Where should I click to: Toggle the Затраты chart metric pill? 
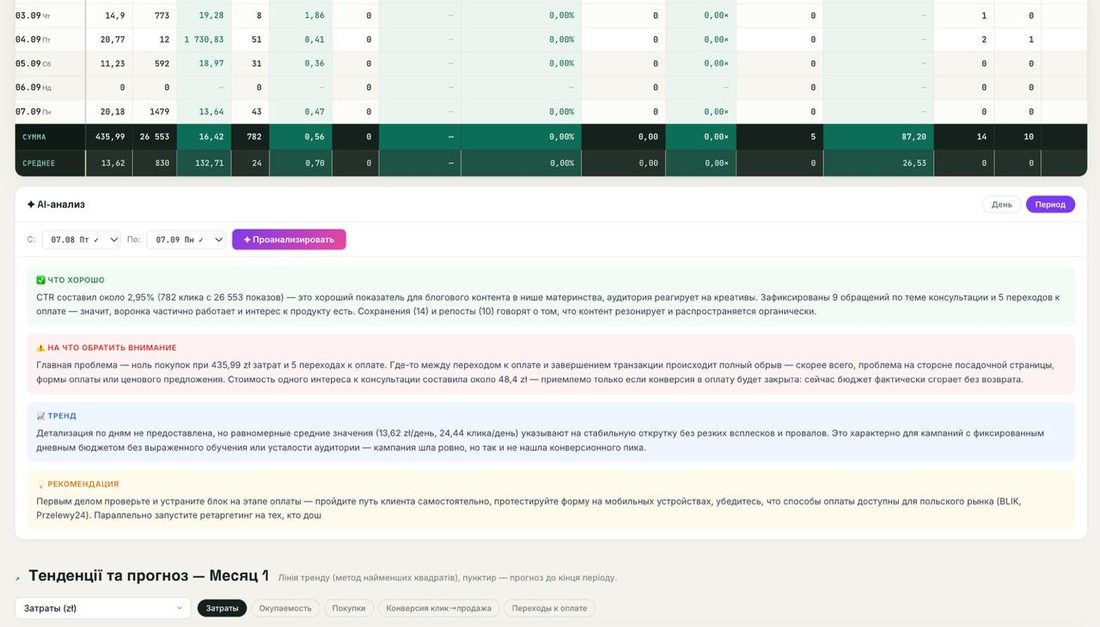tap(222, 608)
